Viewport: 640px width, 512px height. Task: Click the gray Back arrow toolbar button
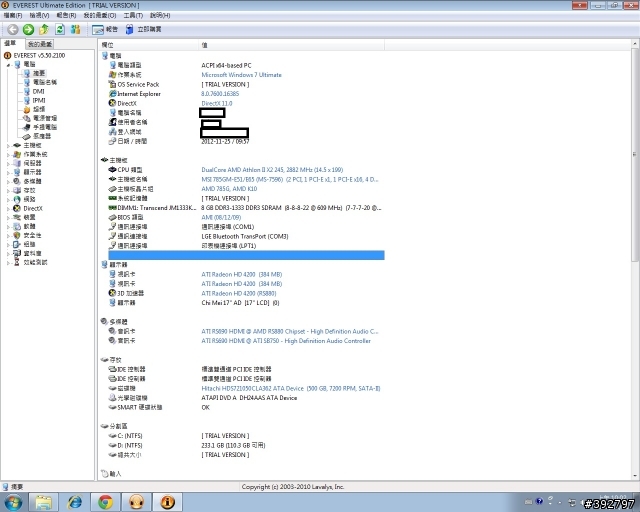[x=13, y=29]
